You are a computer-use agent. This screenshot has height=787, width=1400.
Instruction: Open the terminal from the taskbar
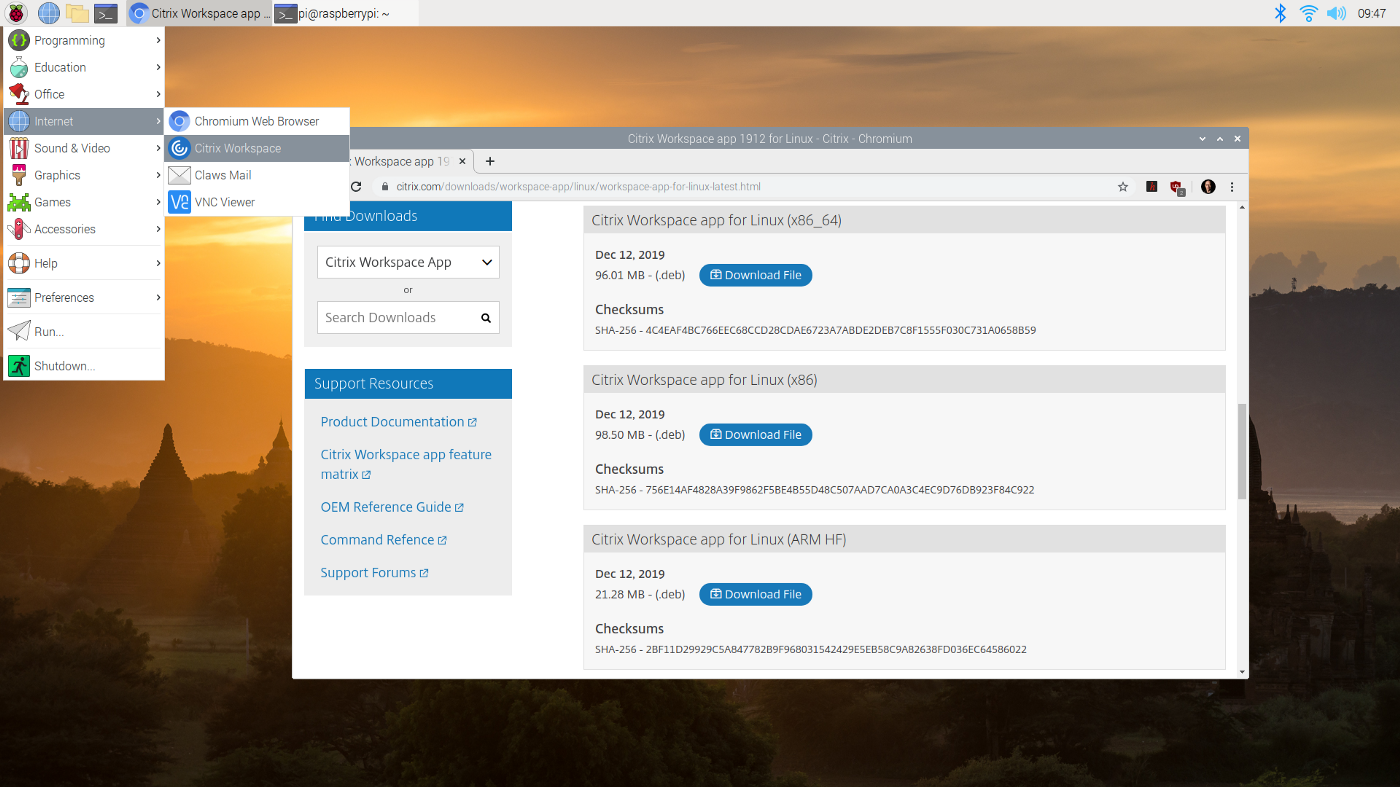click(106, 13)
